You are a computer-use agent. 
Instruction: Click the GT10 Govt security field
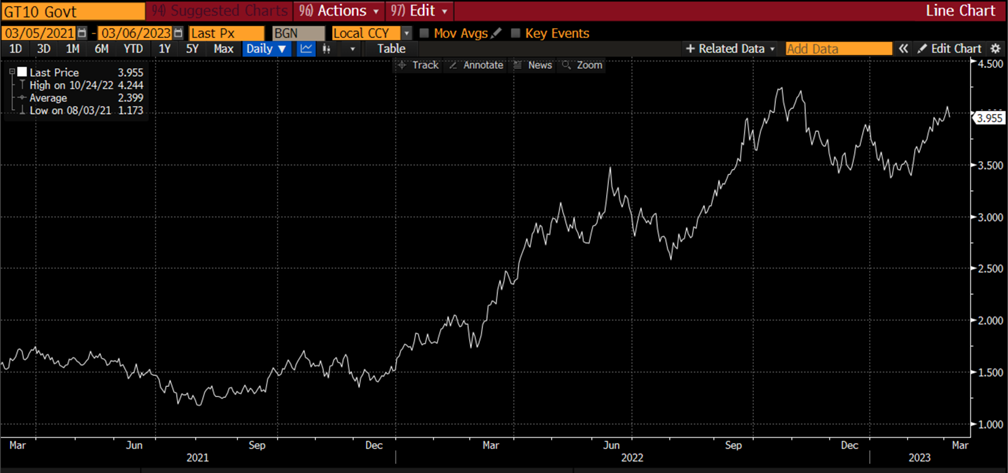tap(73, 11)
